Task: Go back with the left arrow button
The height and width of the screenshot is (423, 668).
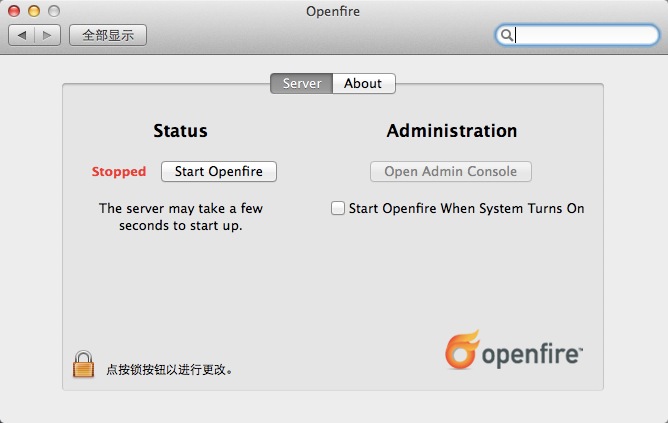Action: [21, 35]
